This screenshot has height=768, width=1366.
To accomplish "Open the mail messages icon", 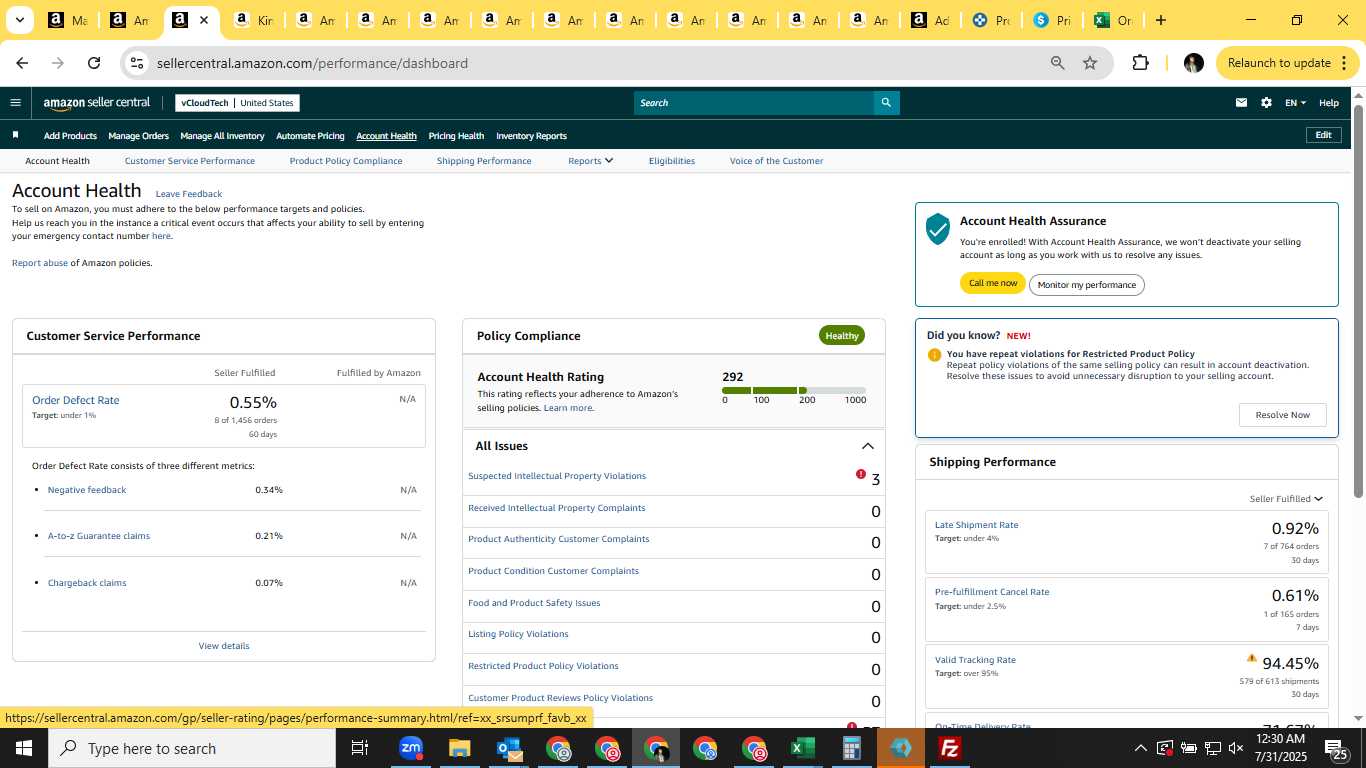I will coord(1241,102).
